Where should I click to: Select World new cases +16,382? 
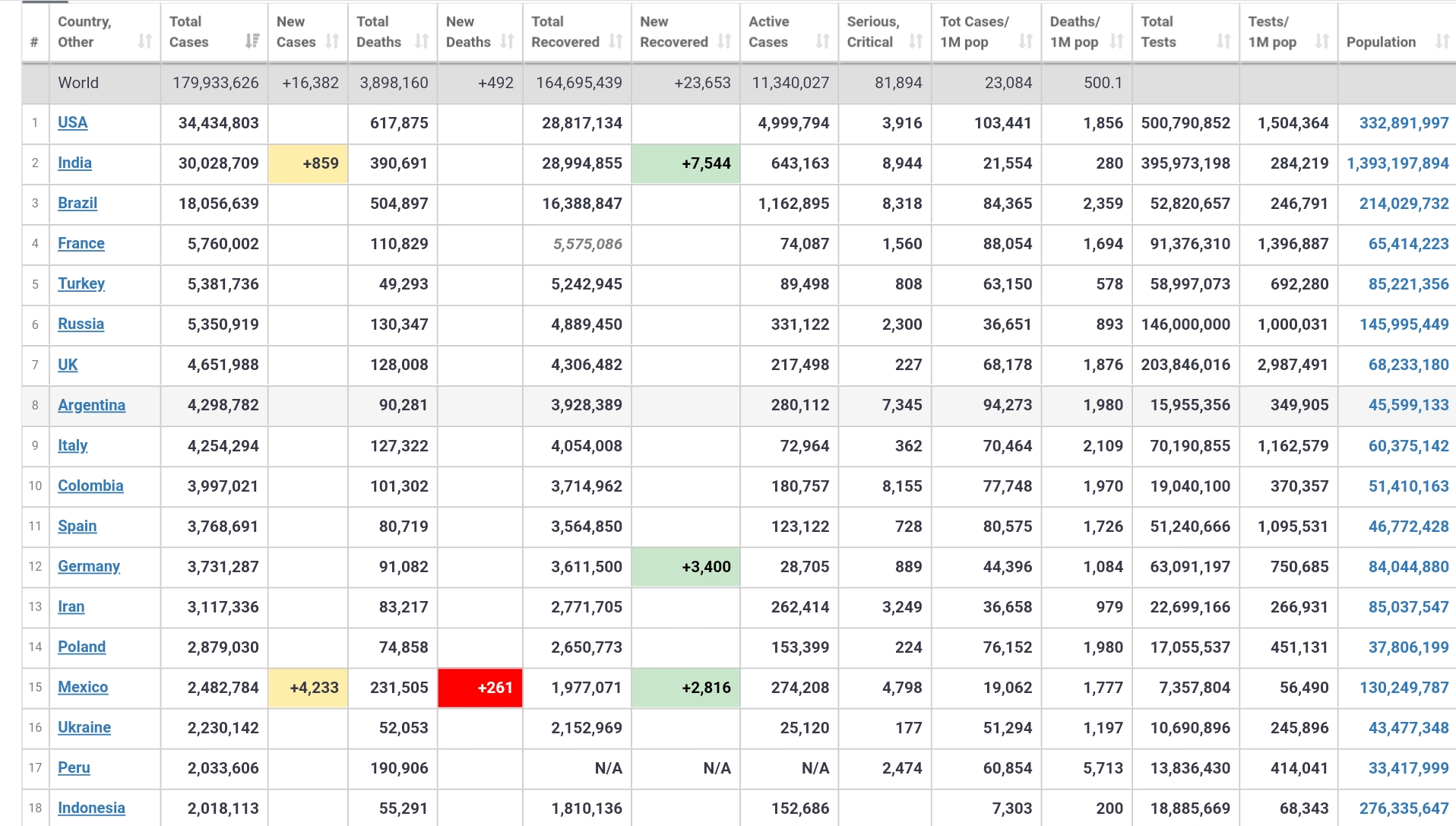point(310,82)
